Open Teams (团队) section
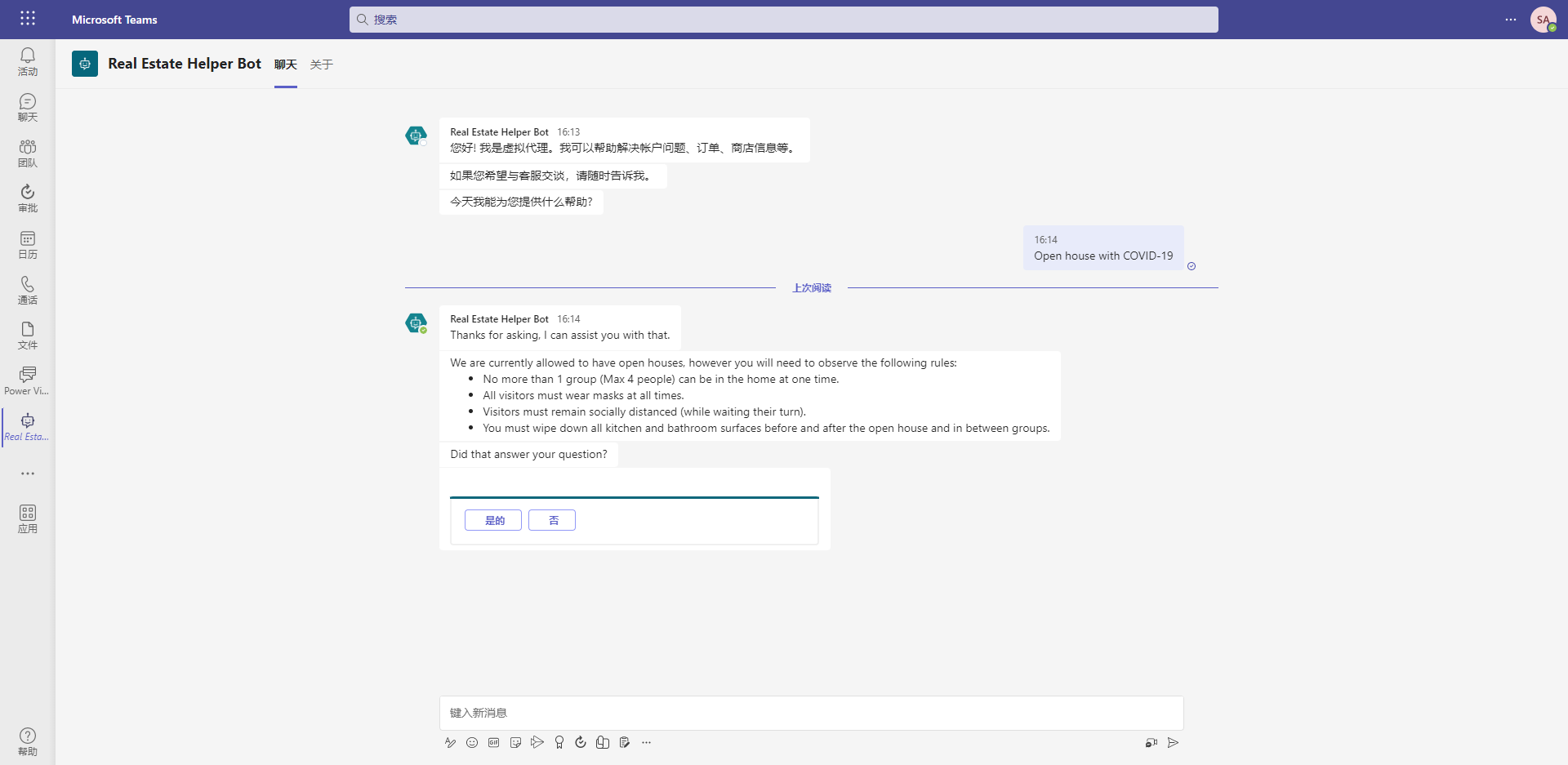The height and width of the screenshot is (765, 1568). click(28, 153)
